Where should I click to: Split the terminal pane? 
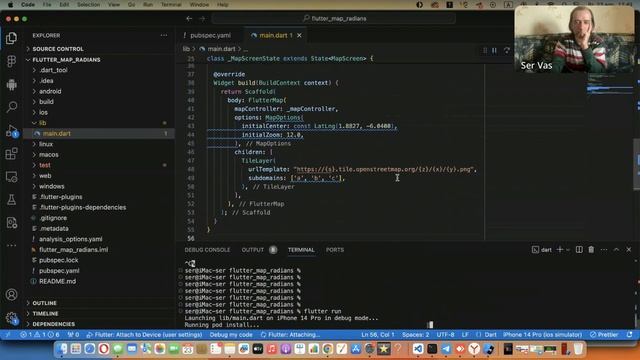579,249
